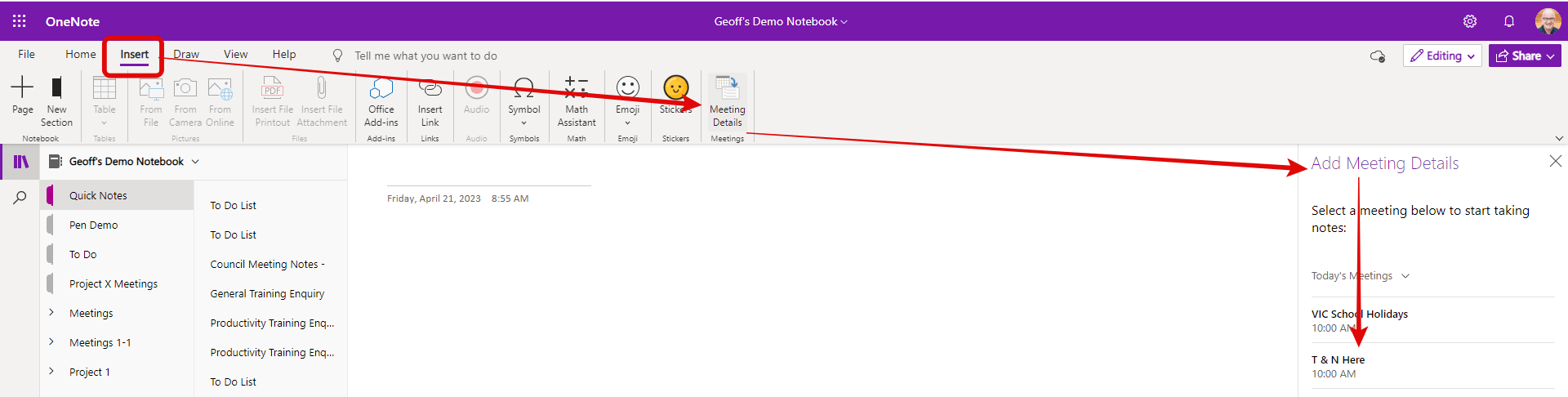Select the Pen Demo section
The width and height of the screenshot is (1568, 397).
(x=118, y=225)
